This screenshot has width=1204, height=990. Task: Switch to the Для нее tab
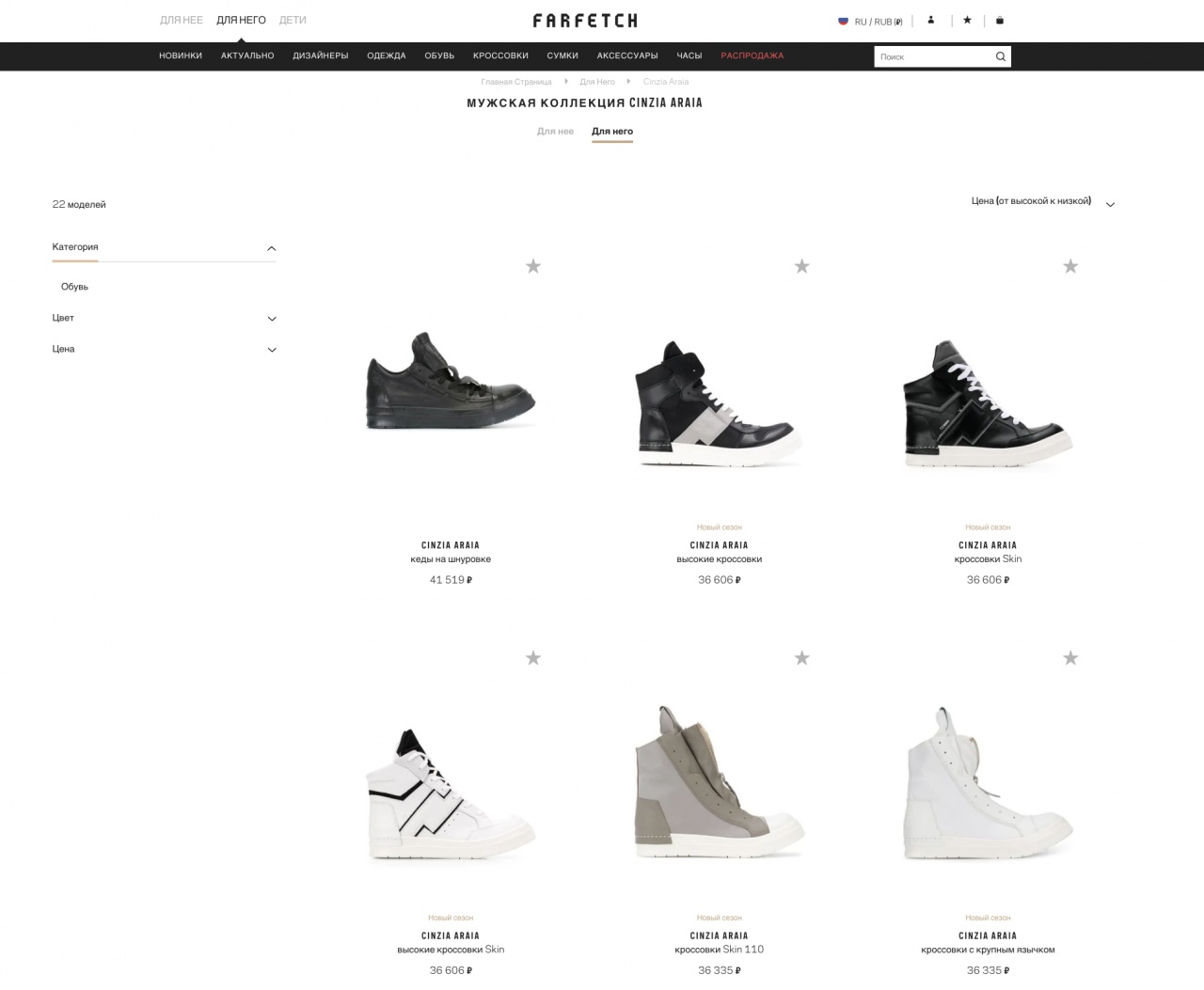coord(555,132)
